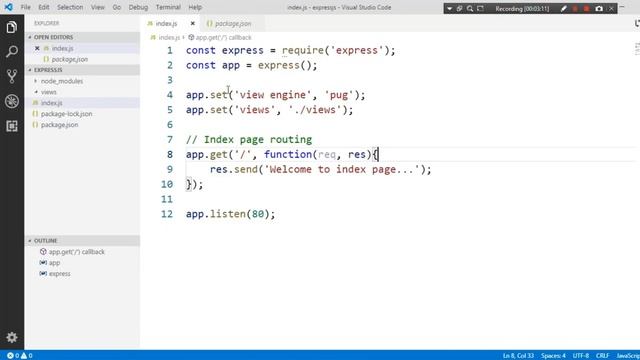Open package.json in the file tree
The image size is (640, 360).
point(60,125)
